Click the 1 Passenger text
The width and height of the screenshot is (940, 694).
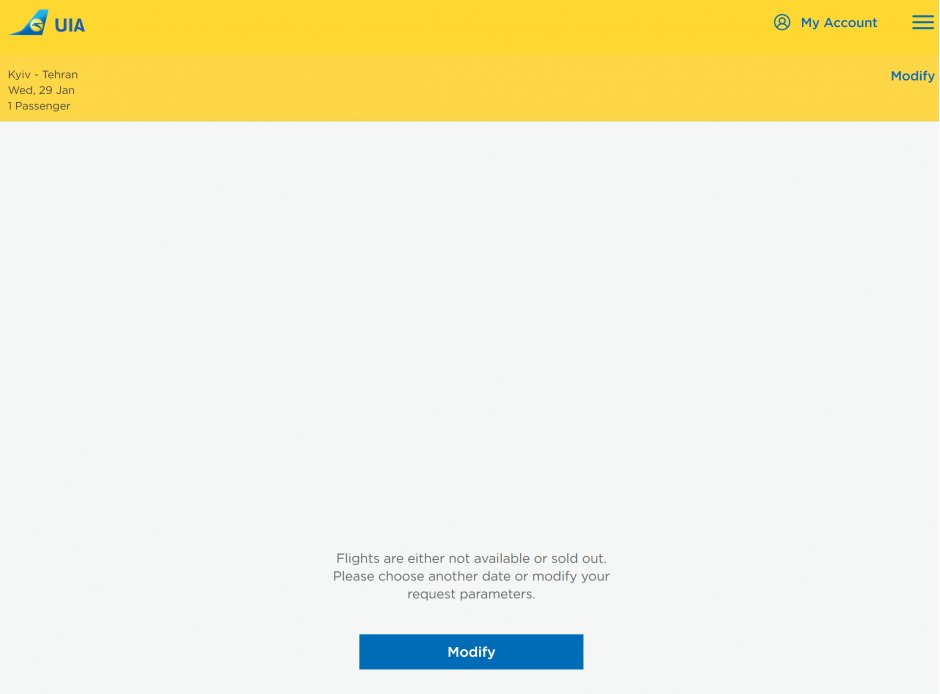coord(39,105)
